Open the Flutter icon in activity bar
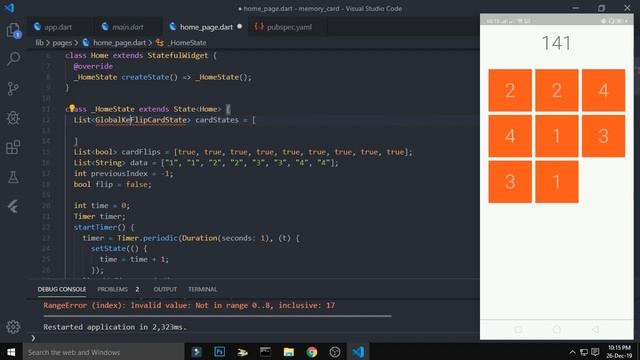Image resolution: width=640 pixels, height=360 pixels. click(13, 207)
